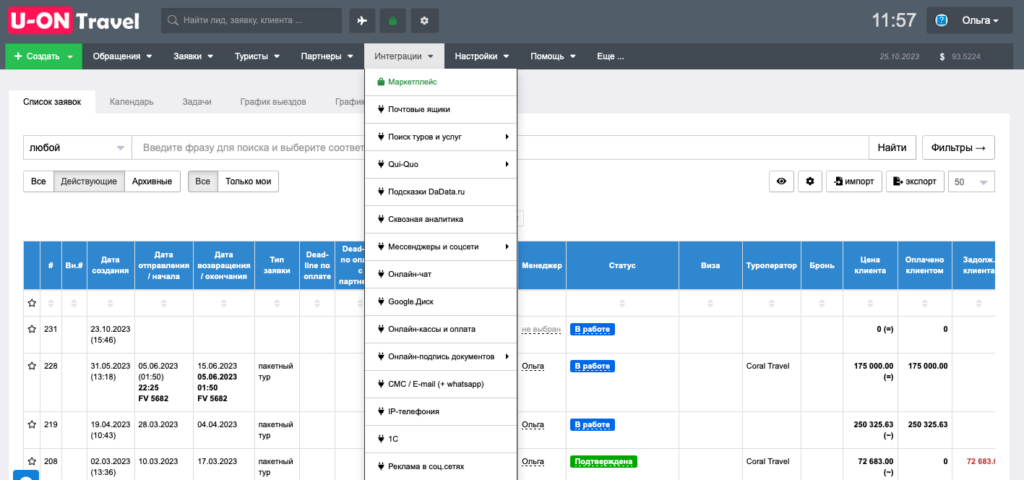Switch to Календарь tab

click(x=132, y=102)
